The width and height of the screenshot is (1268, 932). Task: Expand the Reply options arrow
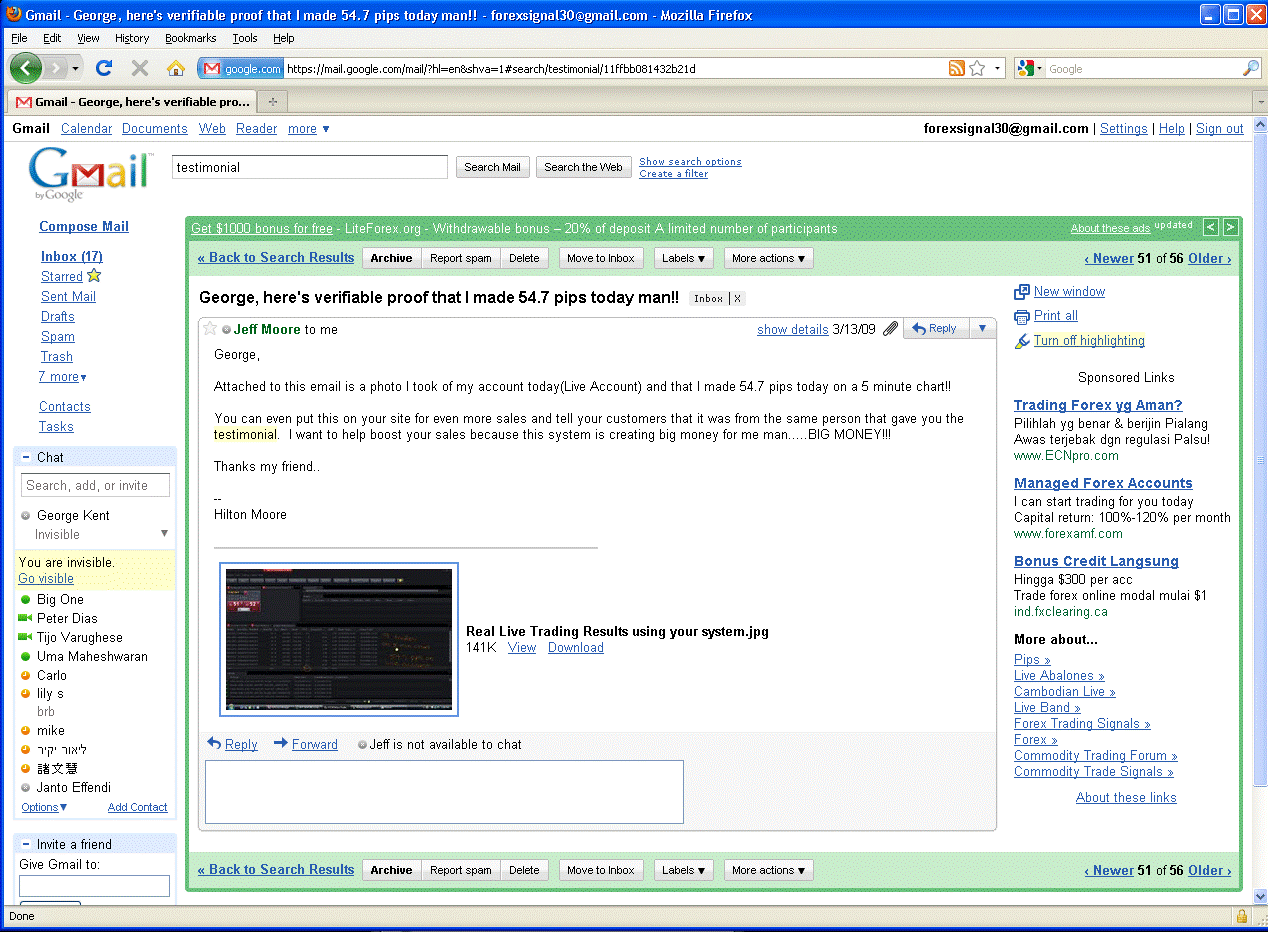pos(982,328)
